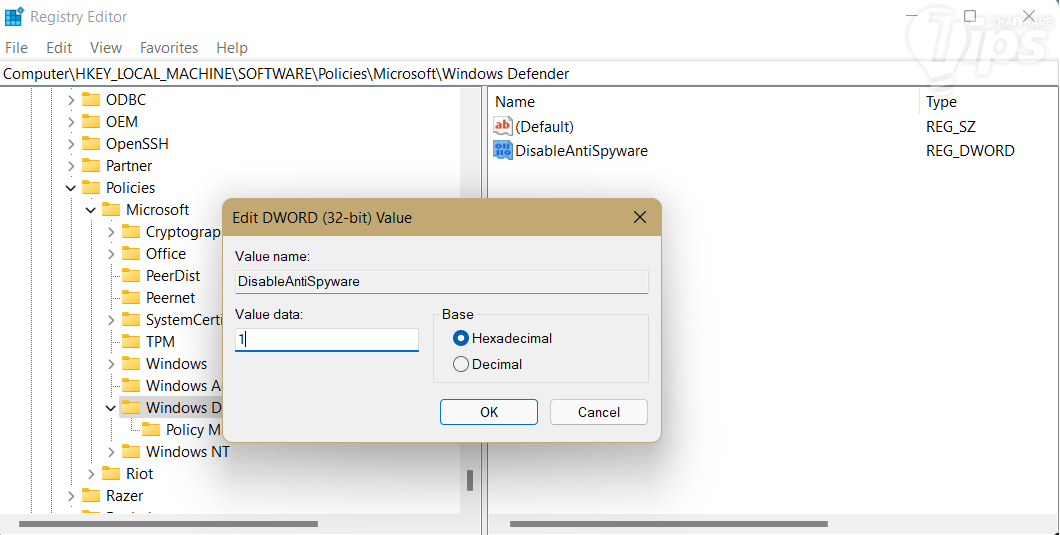Cancel the Edit DWORD dialog
This screenshot has width=1060, height=535.
point(598,412)
